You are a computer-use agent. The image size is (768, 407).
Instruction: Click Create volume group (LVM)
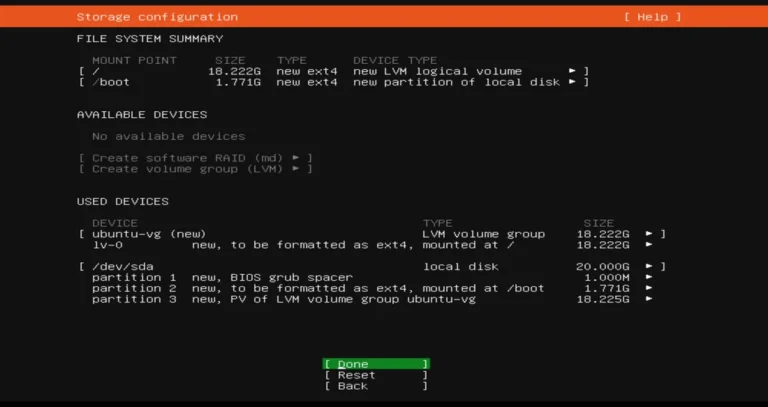(195, 169)
